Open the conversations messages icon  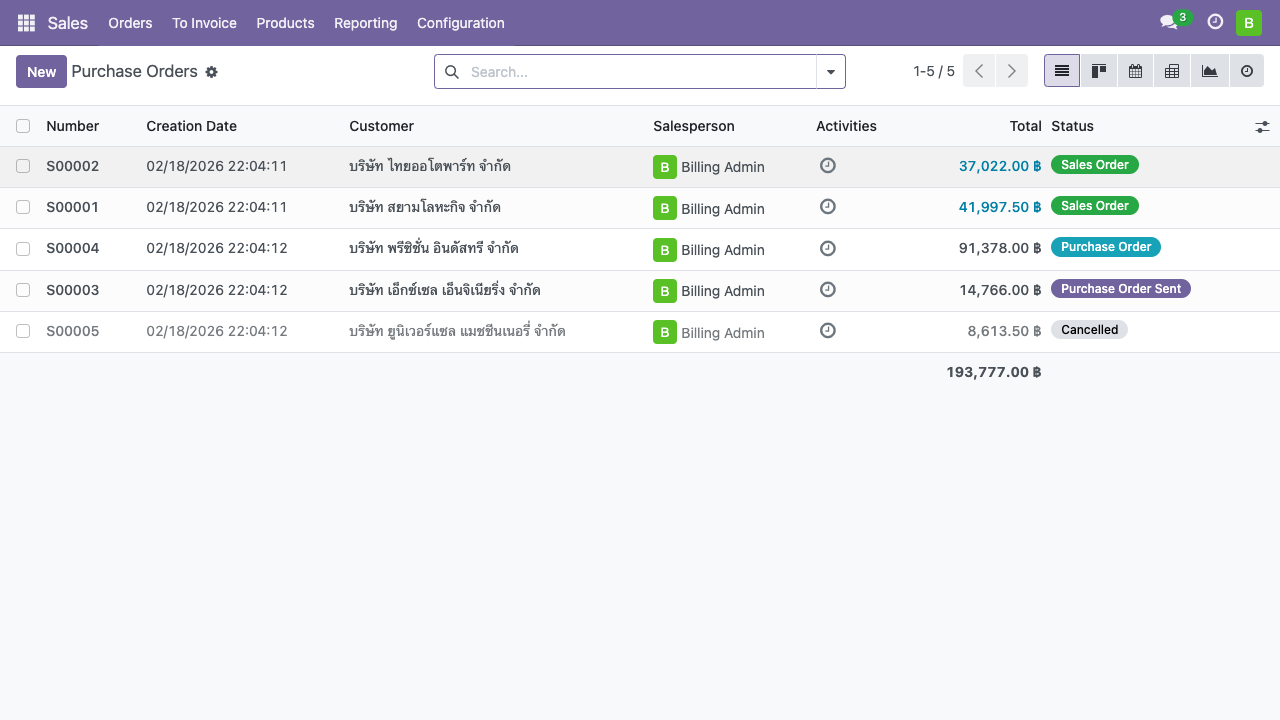point(1168,23)
